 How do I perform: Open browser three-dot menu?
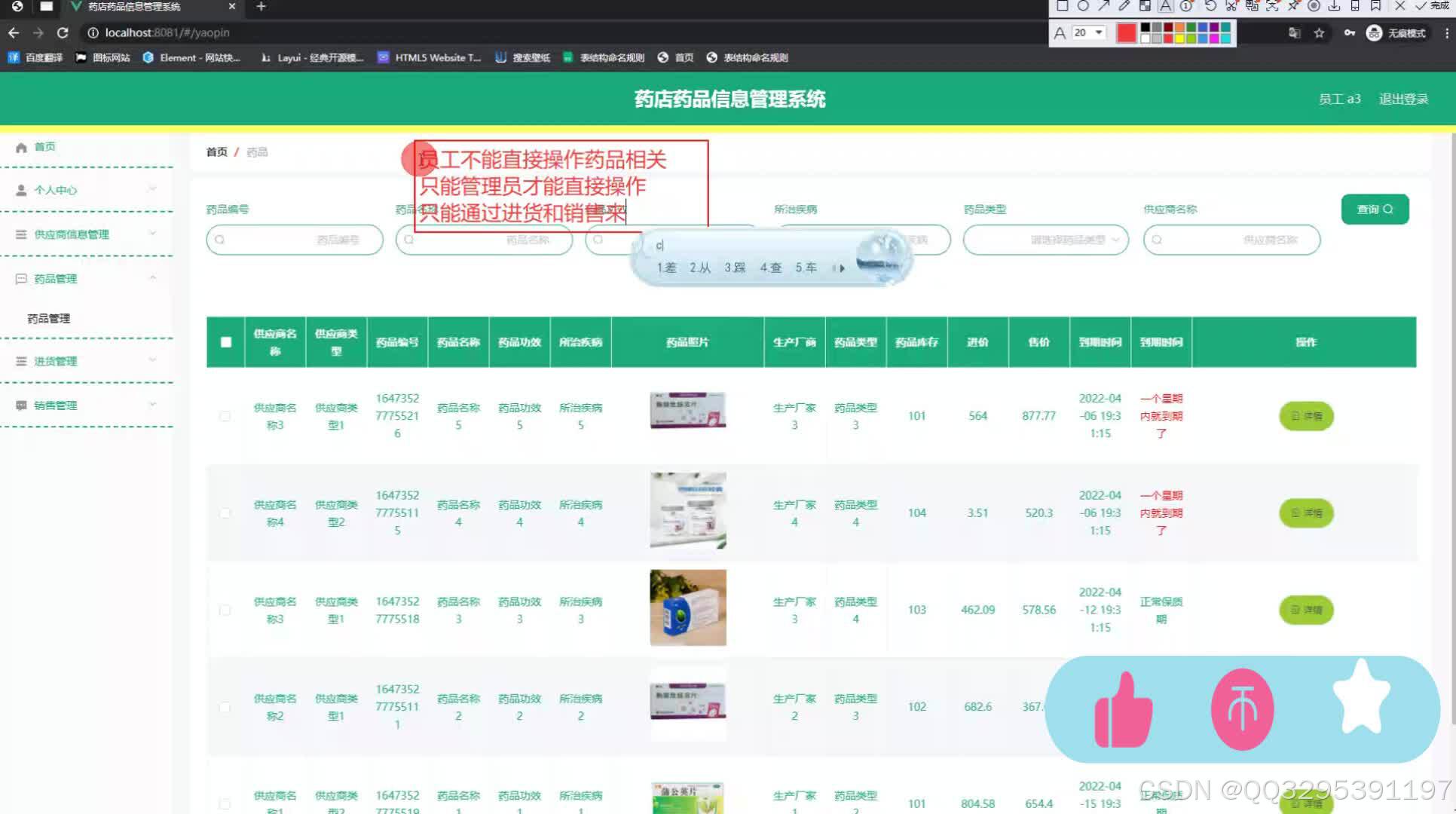coord(1447,32)
